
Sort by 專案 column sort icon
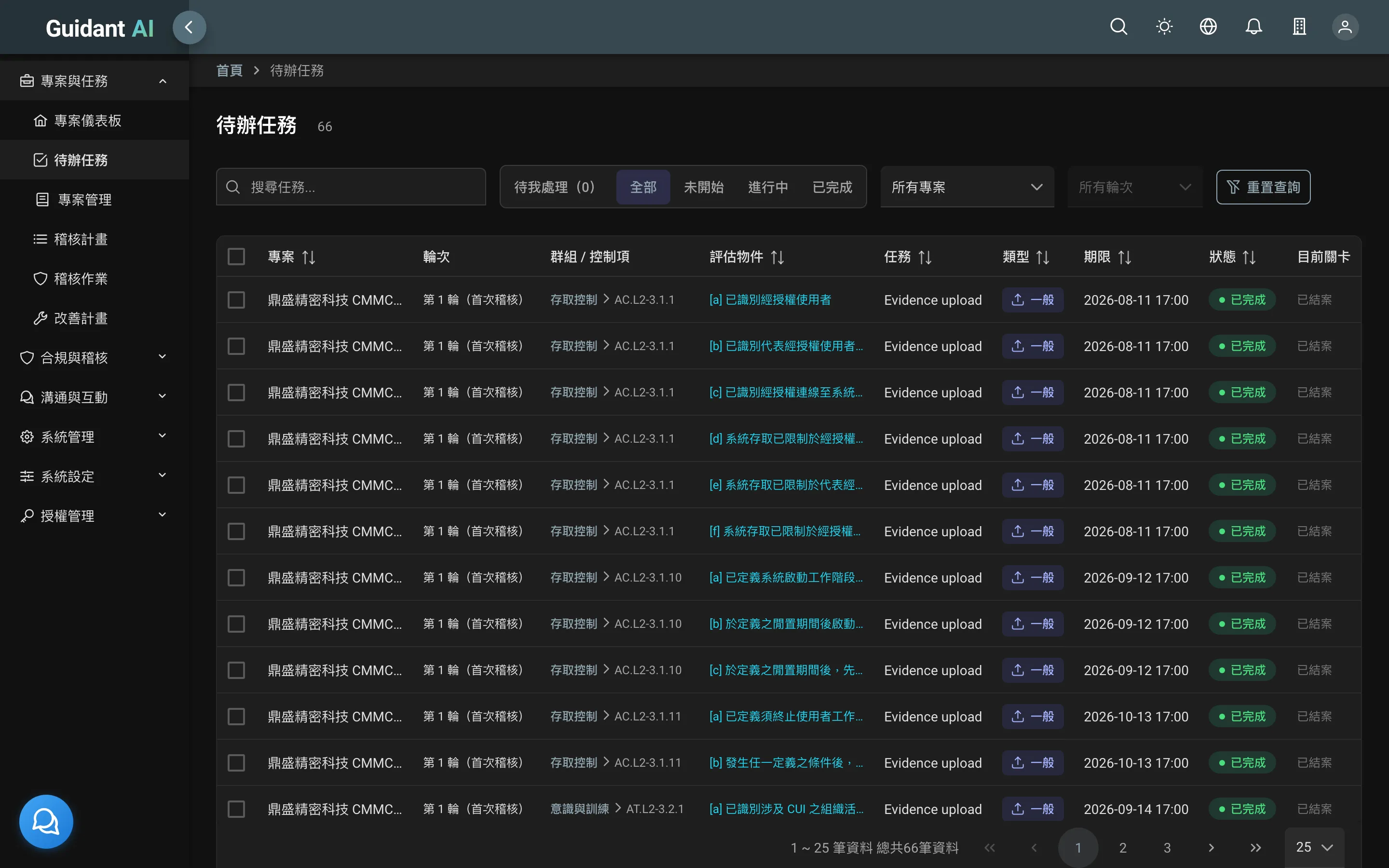[309, 257]
